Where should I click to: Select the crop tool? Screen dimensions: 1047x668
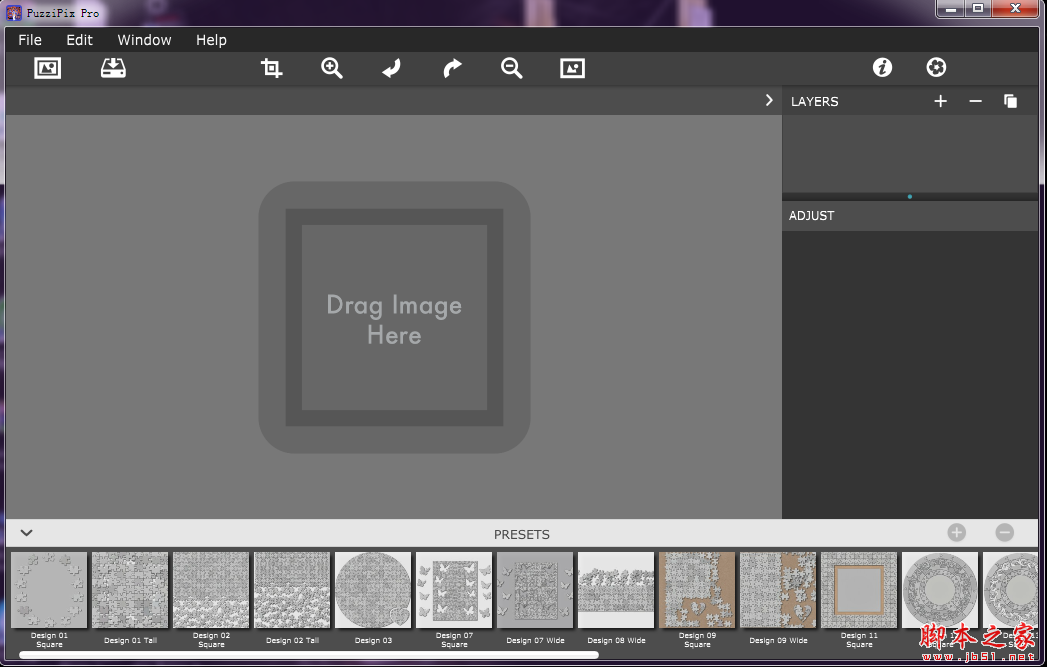click(x=271, y=68)
